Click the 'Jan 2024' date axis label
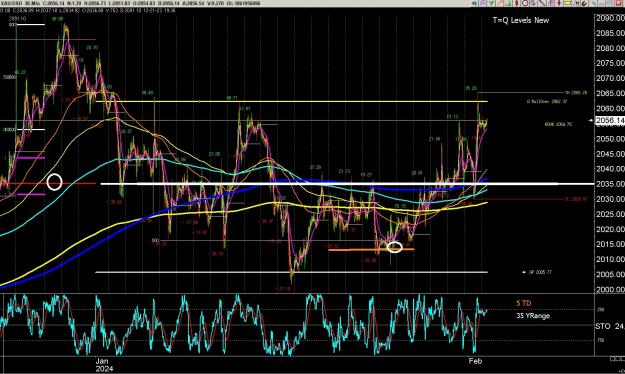The width and height of the screenshot is (625, 374). pyautogui.click(x=104, y=364)
